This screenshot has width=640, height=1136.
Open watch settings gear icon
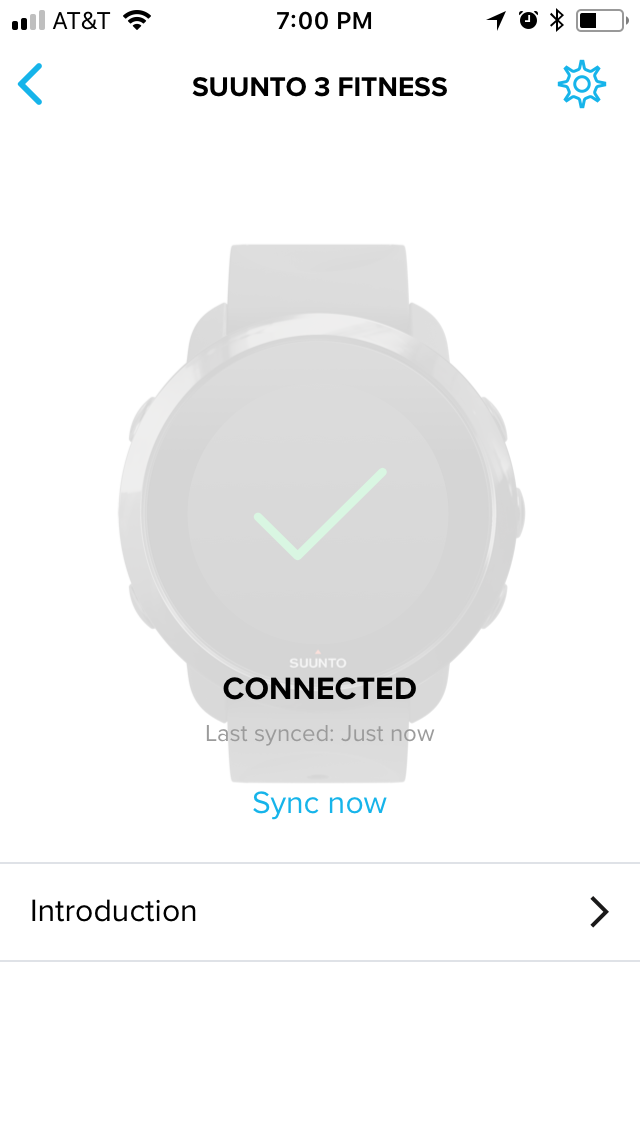point(581,85)
